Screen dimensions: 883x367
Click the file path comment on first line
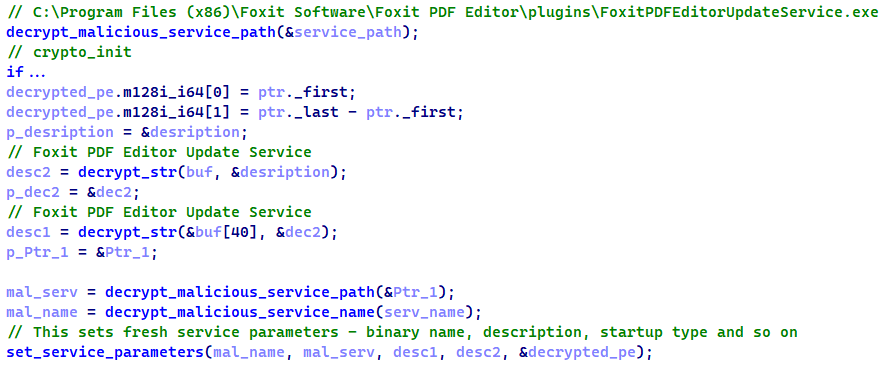click(x=442, y=12)
